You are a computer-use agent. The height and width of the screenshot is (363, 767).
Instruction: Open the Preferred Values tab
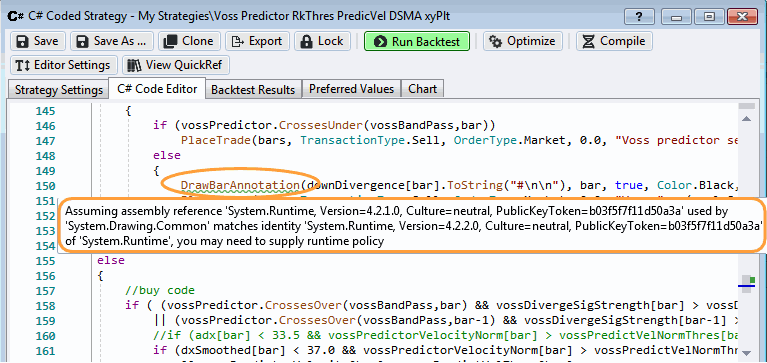coord(351,89)
